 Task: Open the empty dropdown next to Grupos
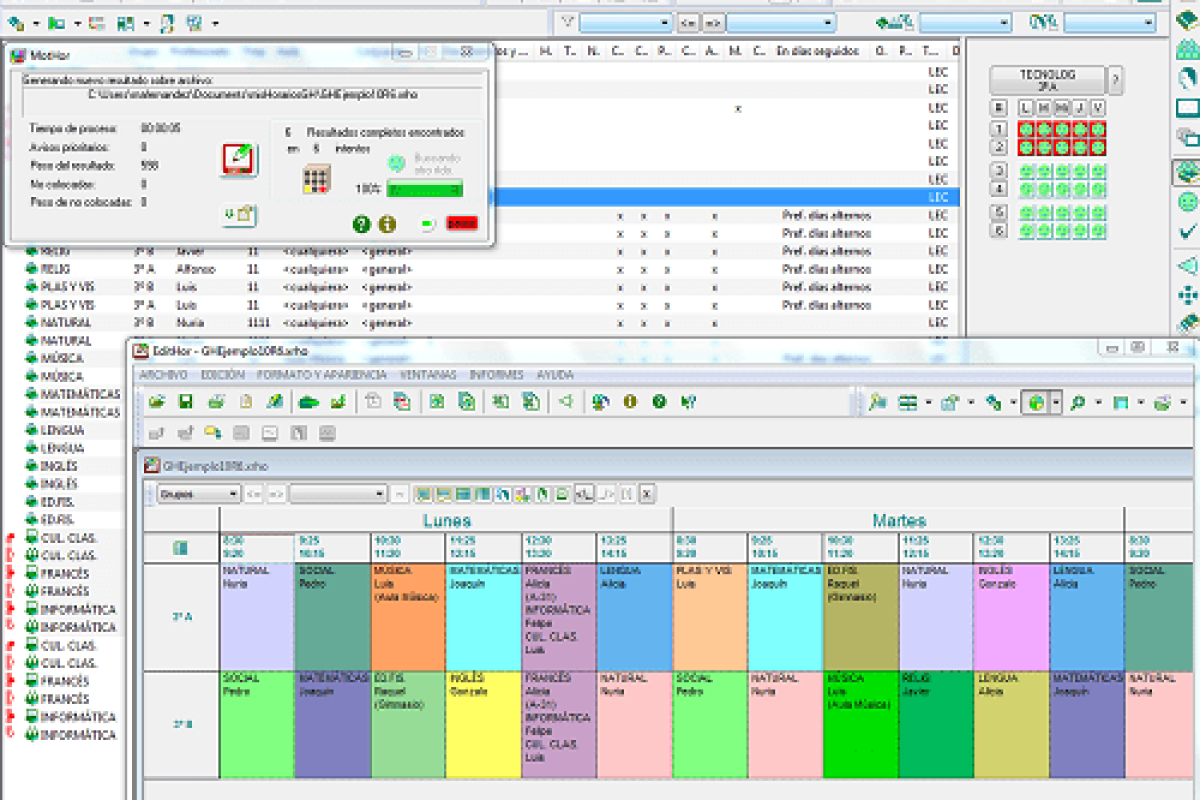[338, 493]
